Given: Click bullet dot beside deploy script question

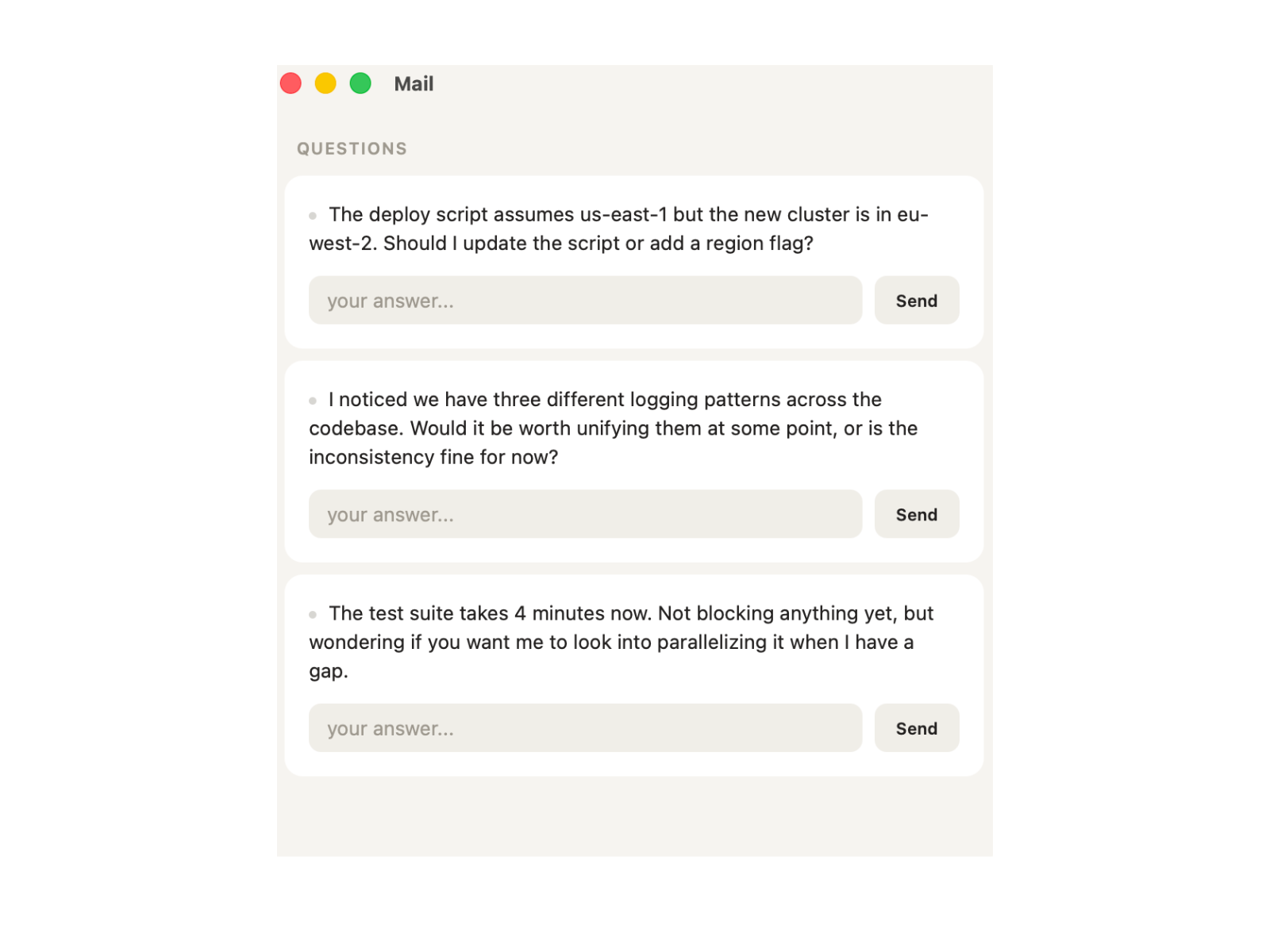Looking at the screenshot, I should [313, 216].
